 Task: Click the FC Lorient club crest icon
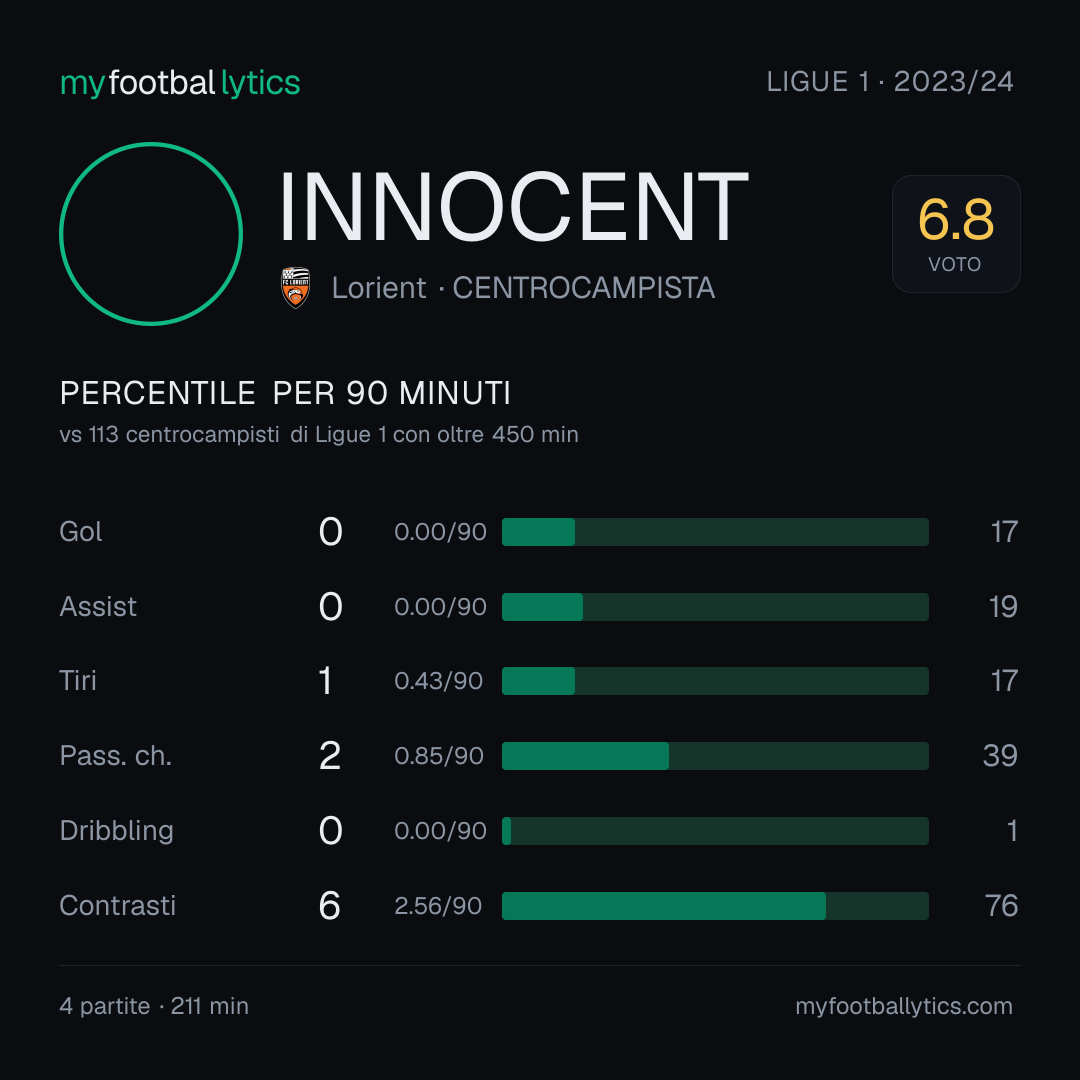tap(295, 287)
